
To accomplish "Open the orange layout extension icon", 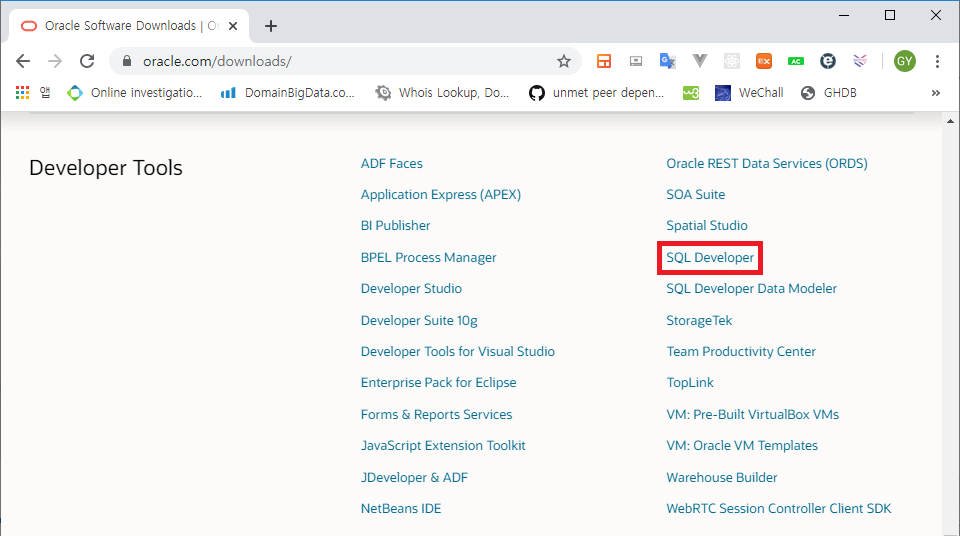I will click(604, 61).
